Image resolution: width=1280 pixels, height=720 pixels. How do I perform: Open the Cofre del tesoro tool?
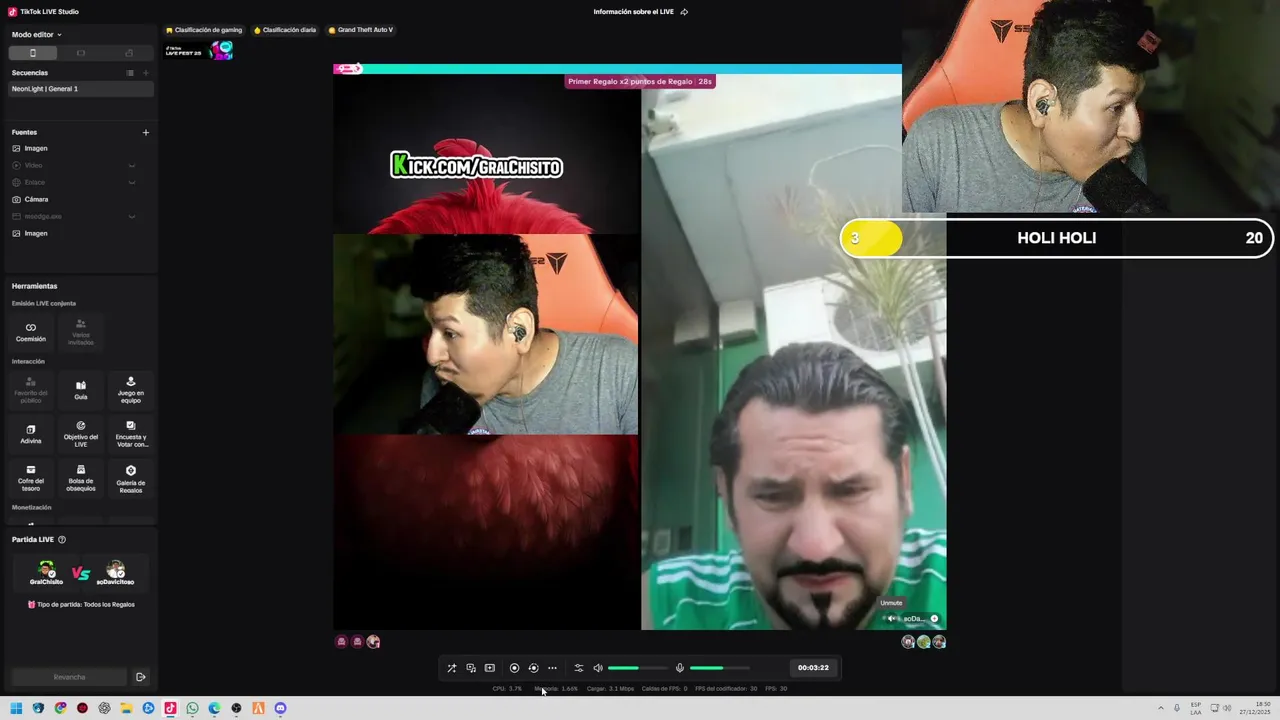(x=31, y=477)
